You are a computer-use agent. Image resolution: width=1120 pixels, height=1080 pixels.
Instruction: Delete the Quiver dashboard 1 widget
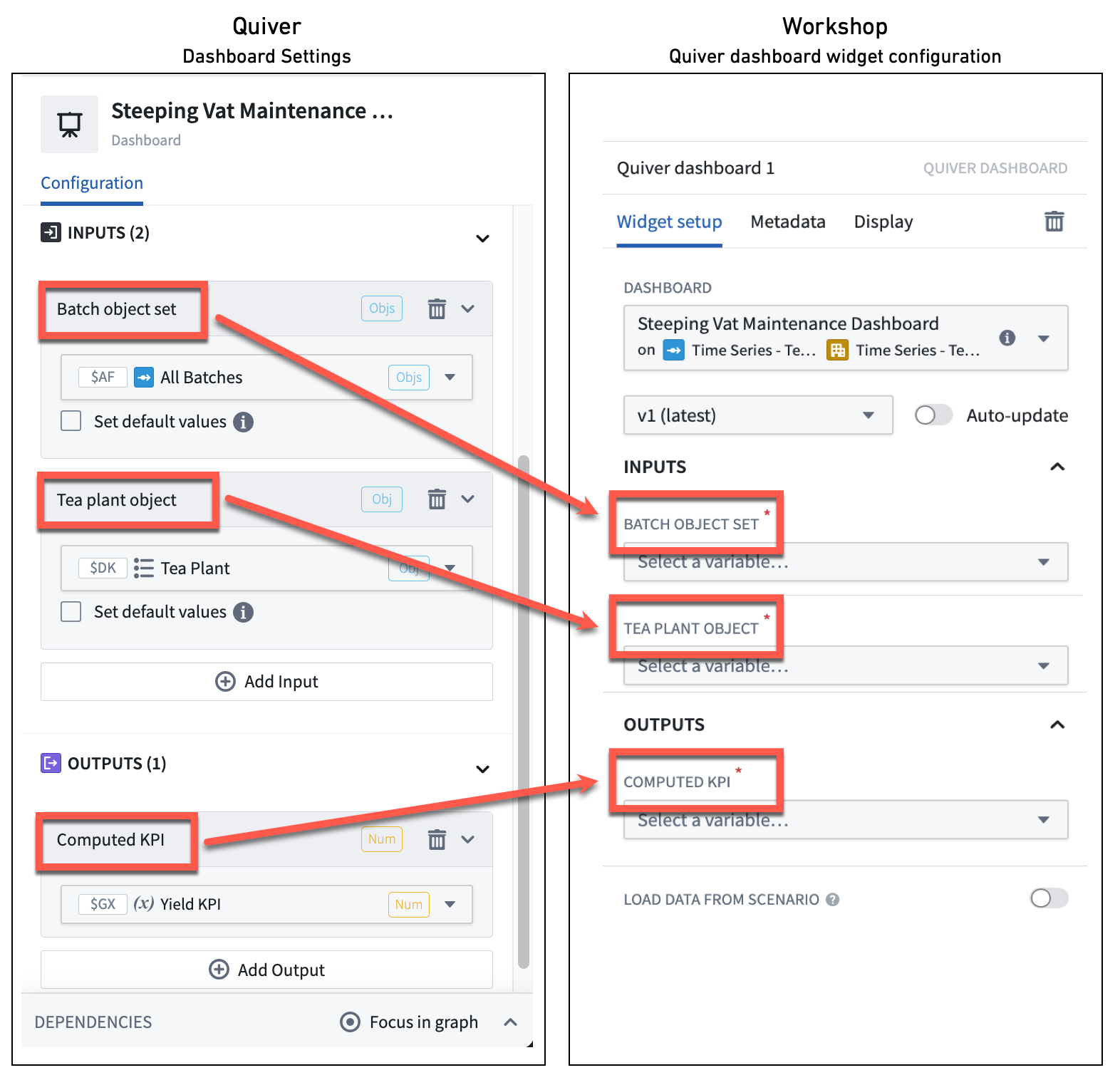click(1054, 222)
